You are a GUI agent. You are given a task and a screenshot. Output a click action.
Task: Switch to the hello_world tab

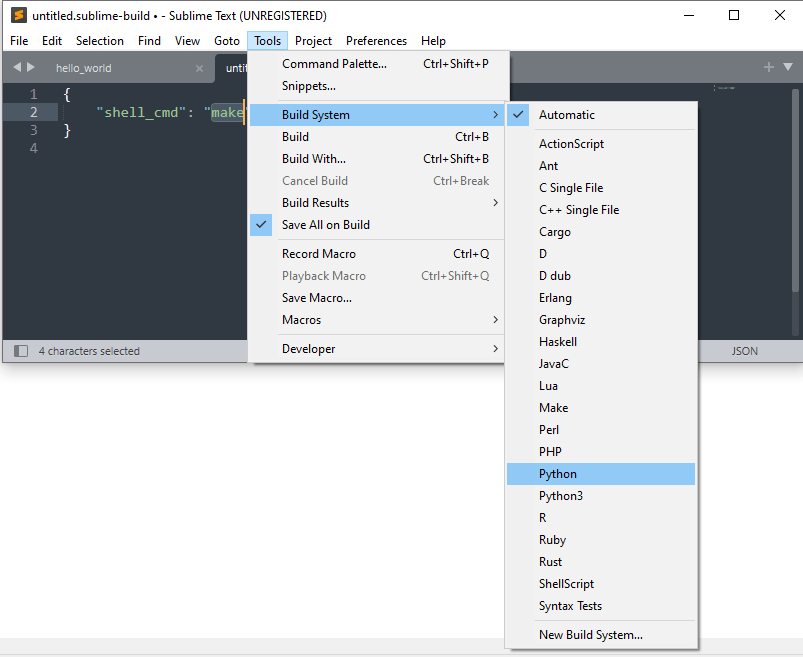coord(83,68)
